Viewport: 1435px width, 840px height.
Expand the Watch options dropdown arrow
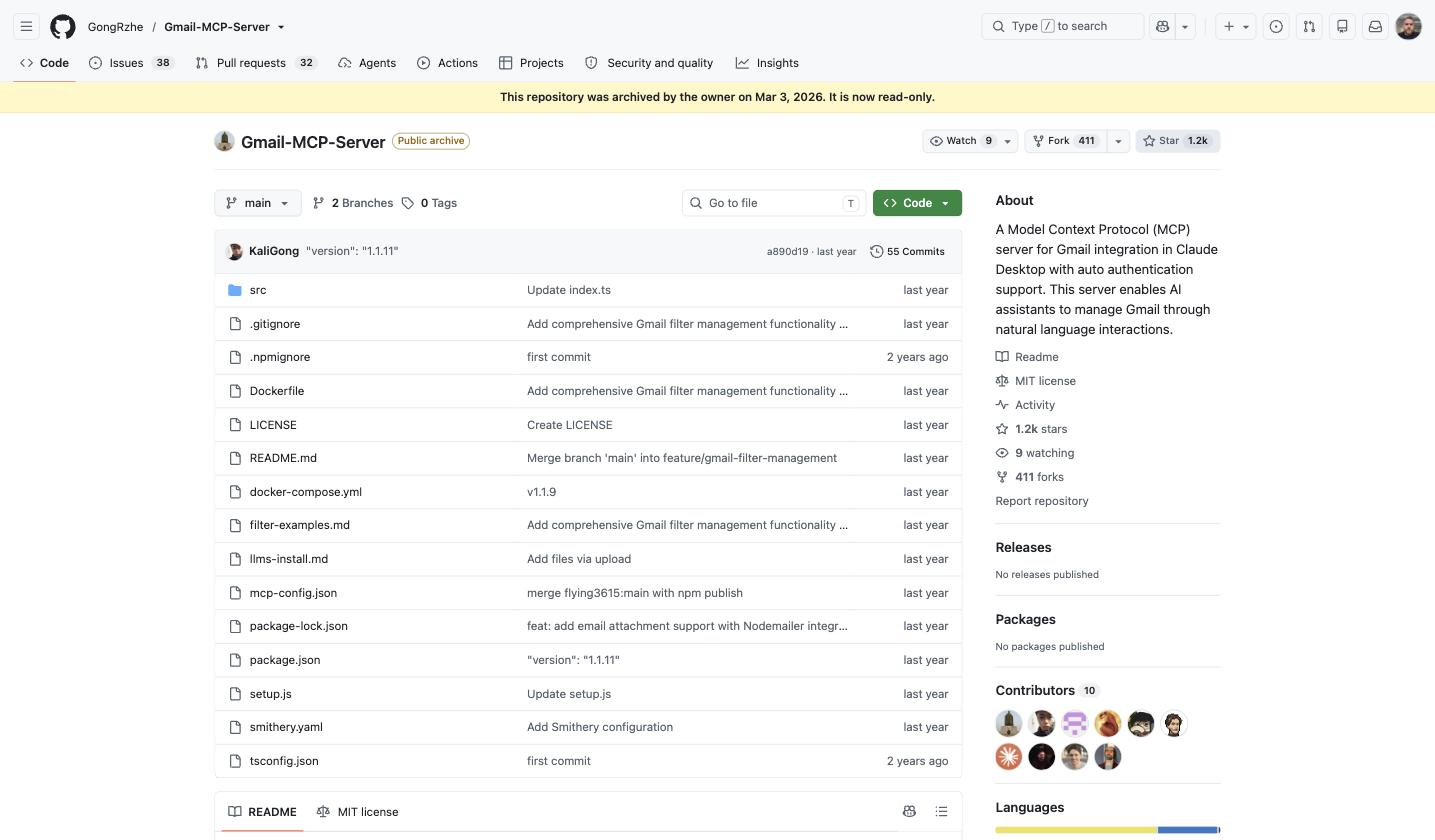[x=1008, y=141]
